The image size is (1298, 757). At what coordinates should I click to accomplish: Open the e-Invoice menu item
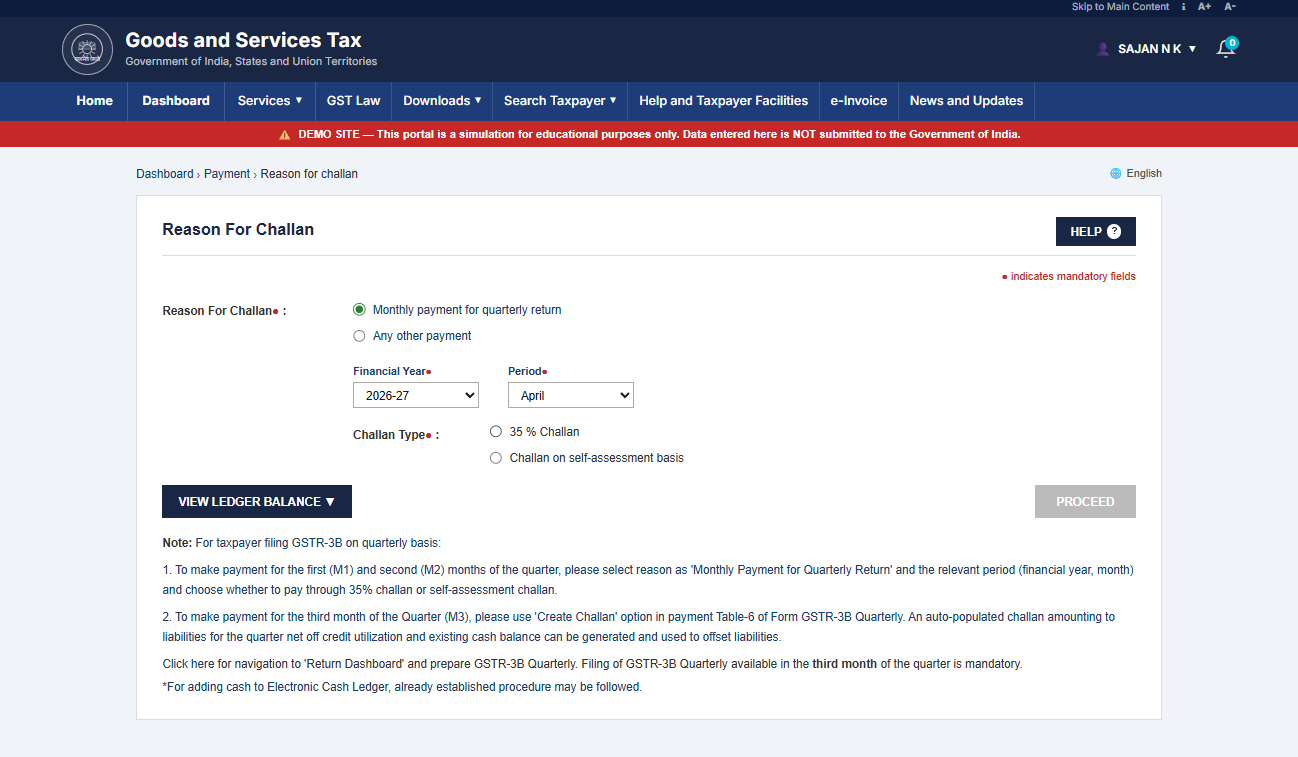tap(859, 101)
